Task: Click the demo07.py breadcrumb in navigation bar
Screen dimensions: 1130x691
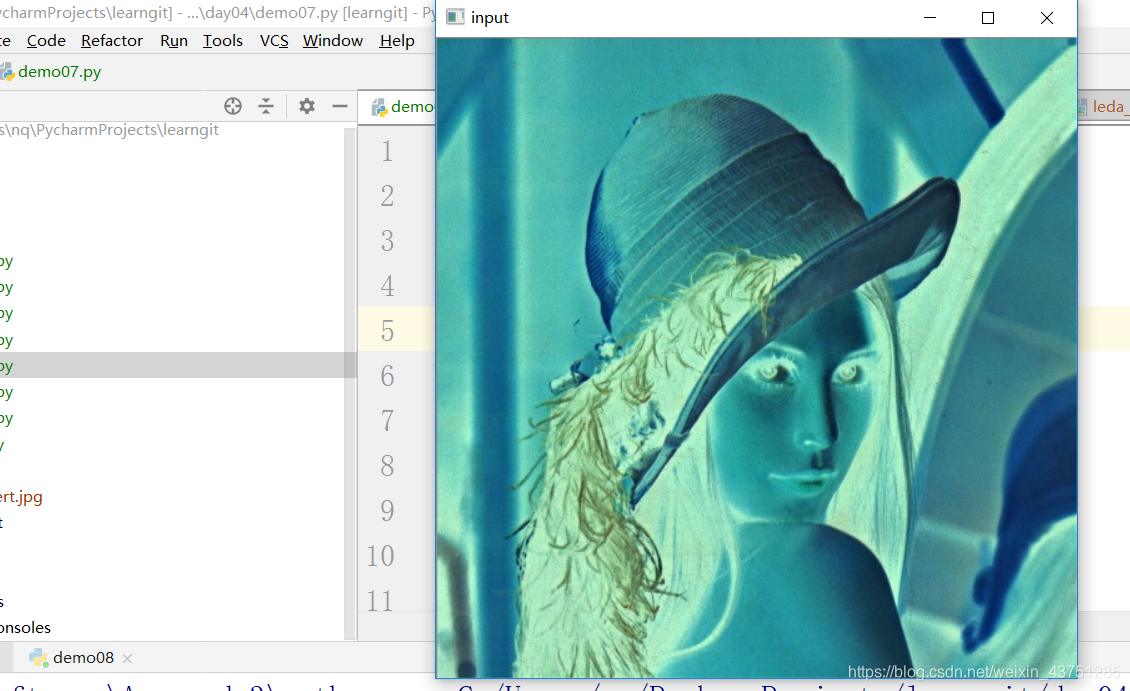Action: pos(51,72)
